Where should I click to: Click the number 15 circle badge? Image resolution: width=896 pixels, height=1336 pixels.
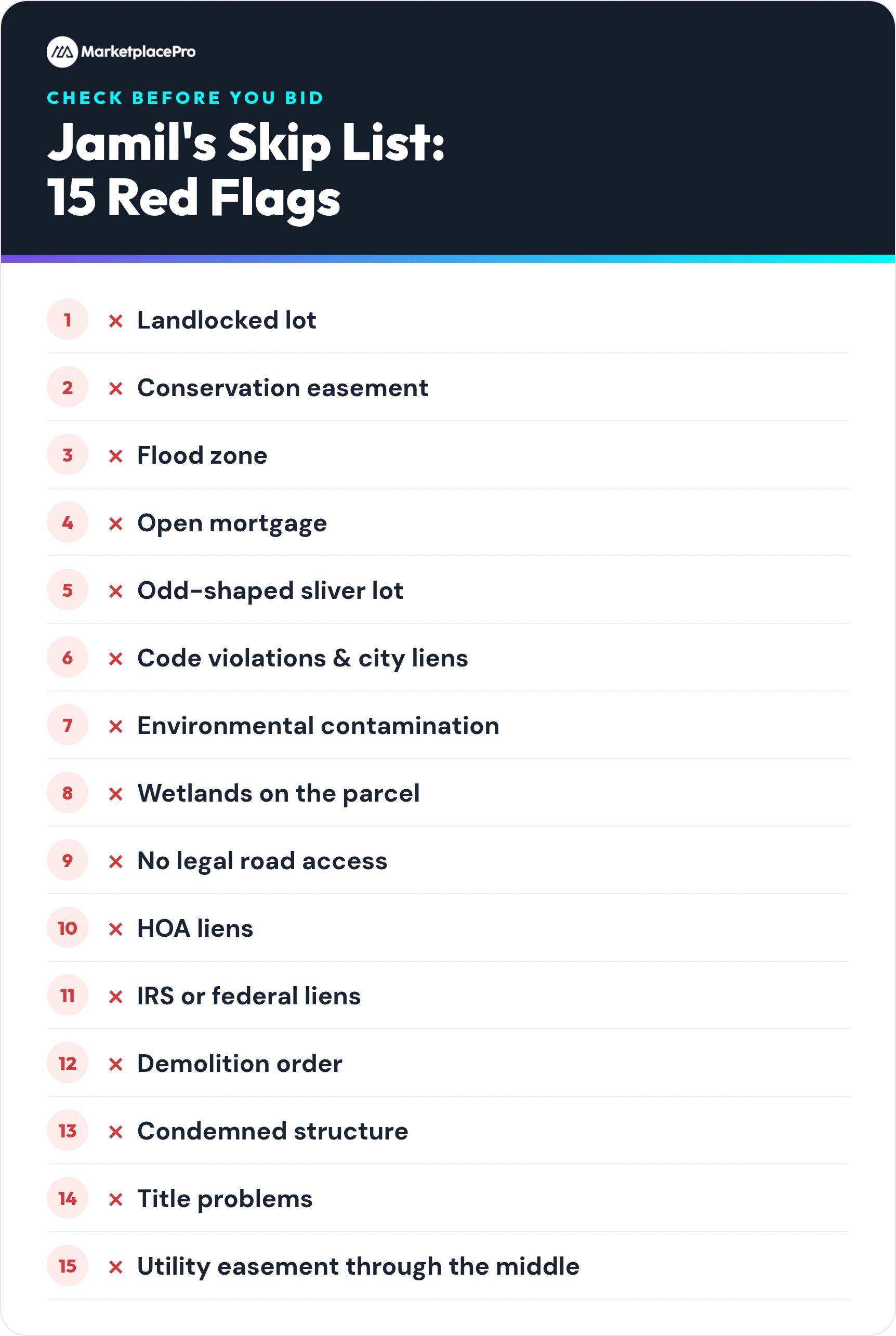pyautogui.click(x=68, y=1266)
